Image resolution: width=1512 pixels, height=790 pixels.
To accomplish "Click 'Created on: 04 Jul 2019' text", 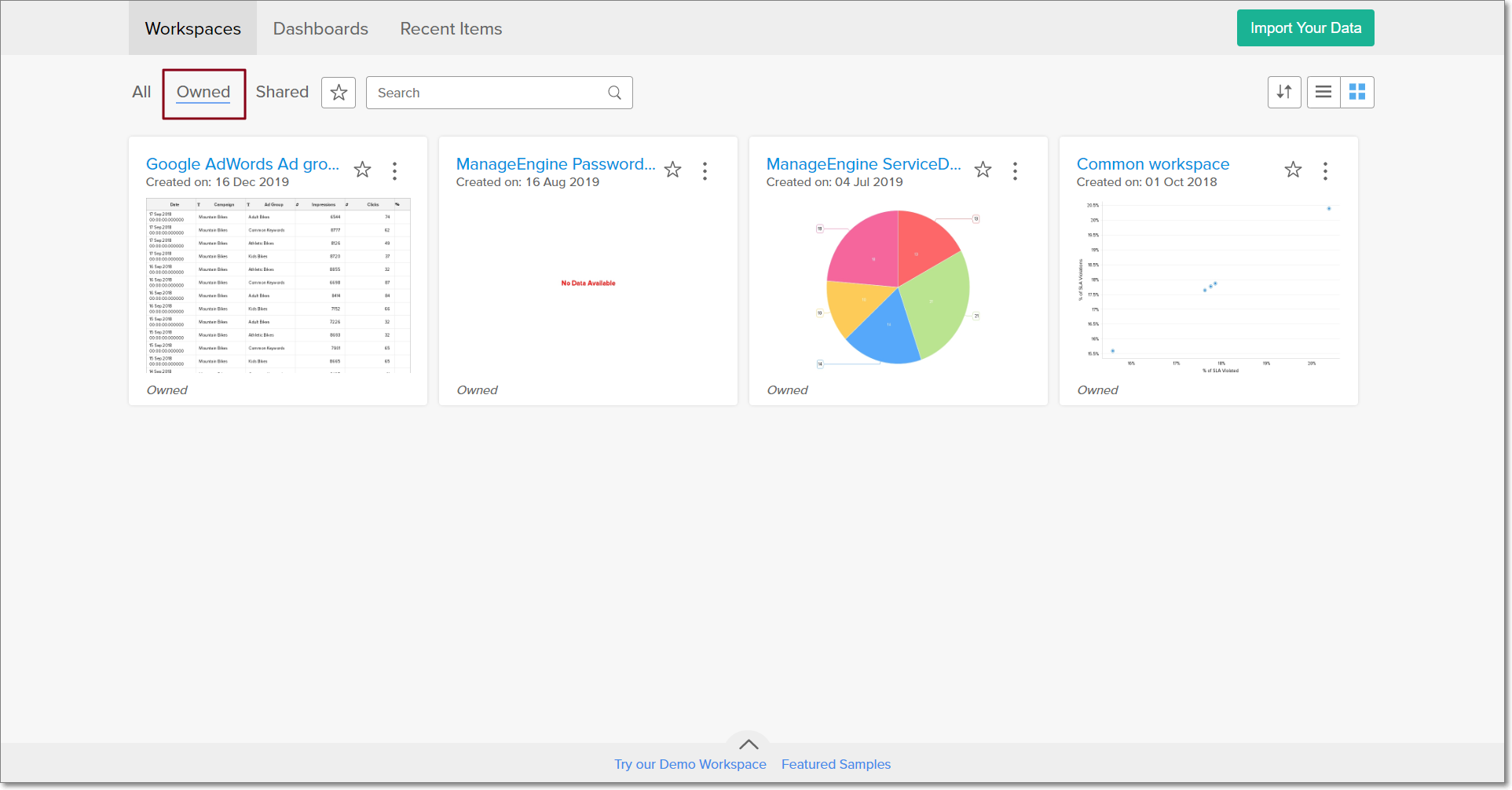I will click(835, 182).
